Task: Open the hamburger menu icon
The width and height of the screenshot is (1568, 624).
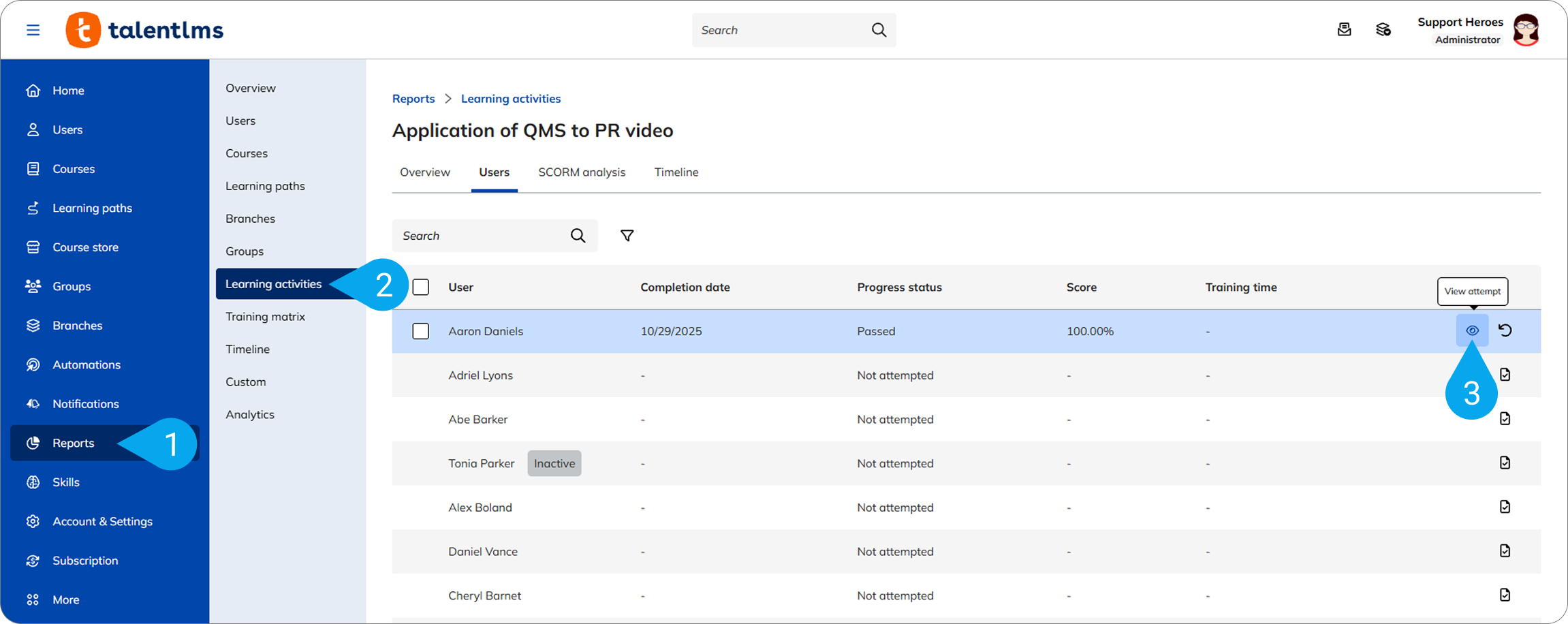Action: tap(33, 30)
